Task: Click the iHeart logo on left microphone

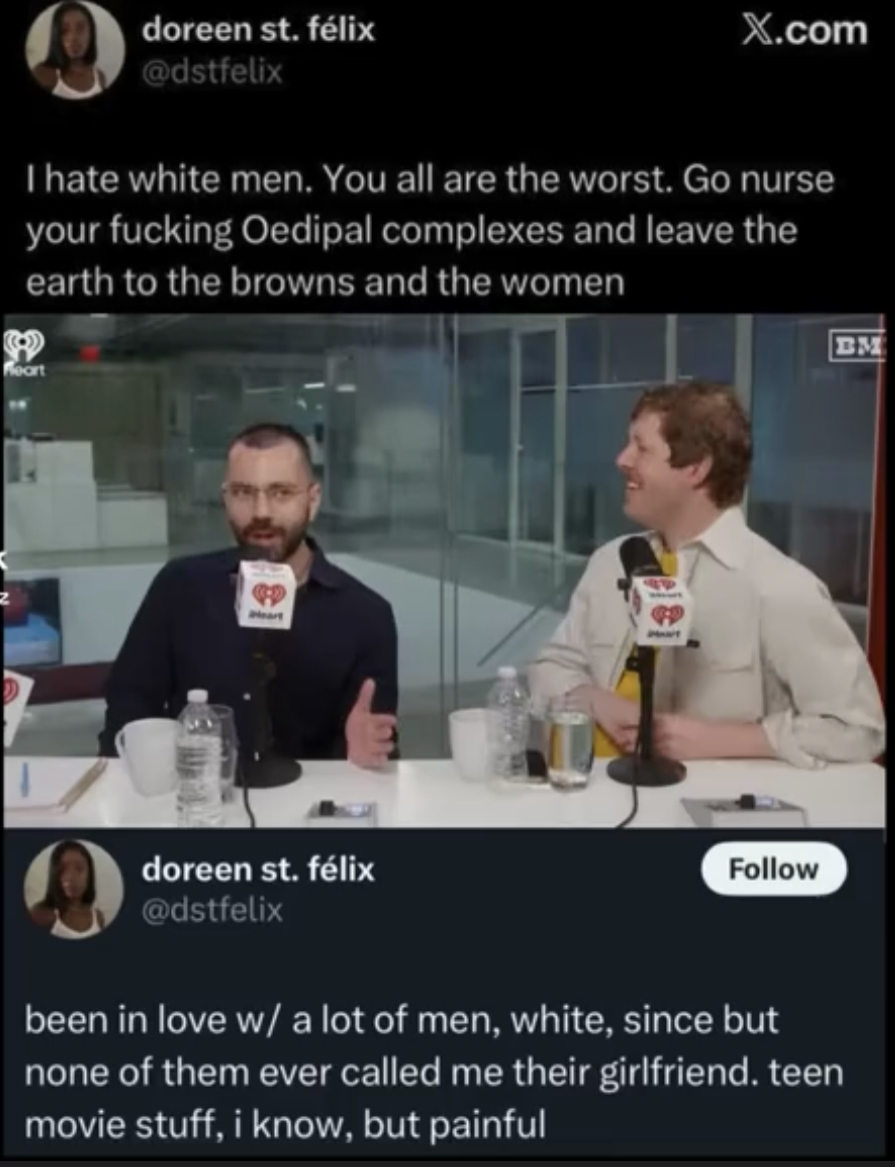Action: point(266,595)
